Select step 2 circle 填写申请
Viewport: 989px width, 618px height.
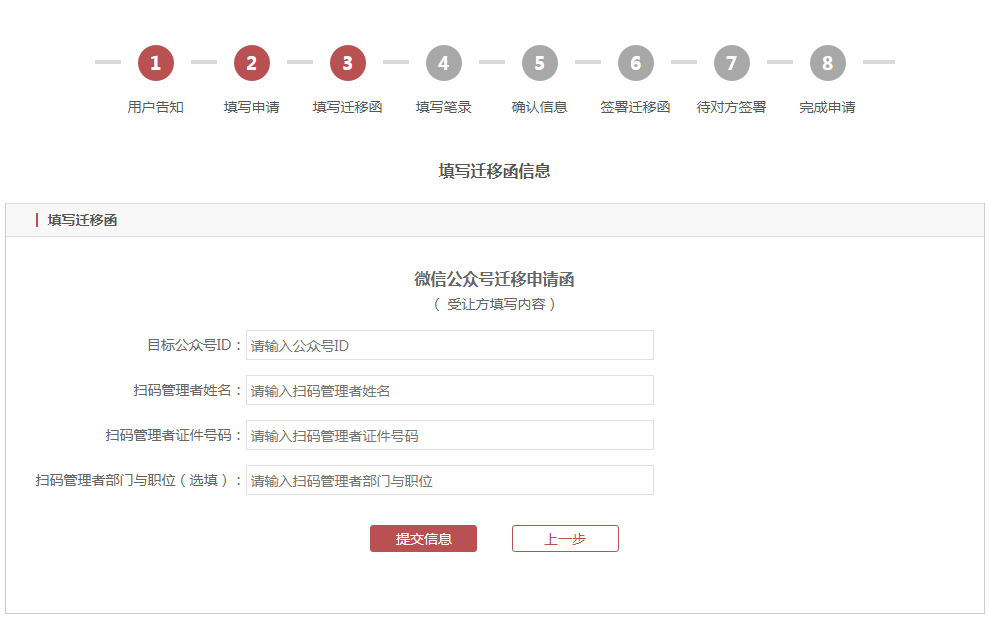point(252,63)
